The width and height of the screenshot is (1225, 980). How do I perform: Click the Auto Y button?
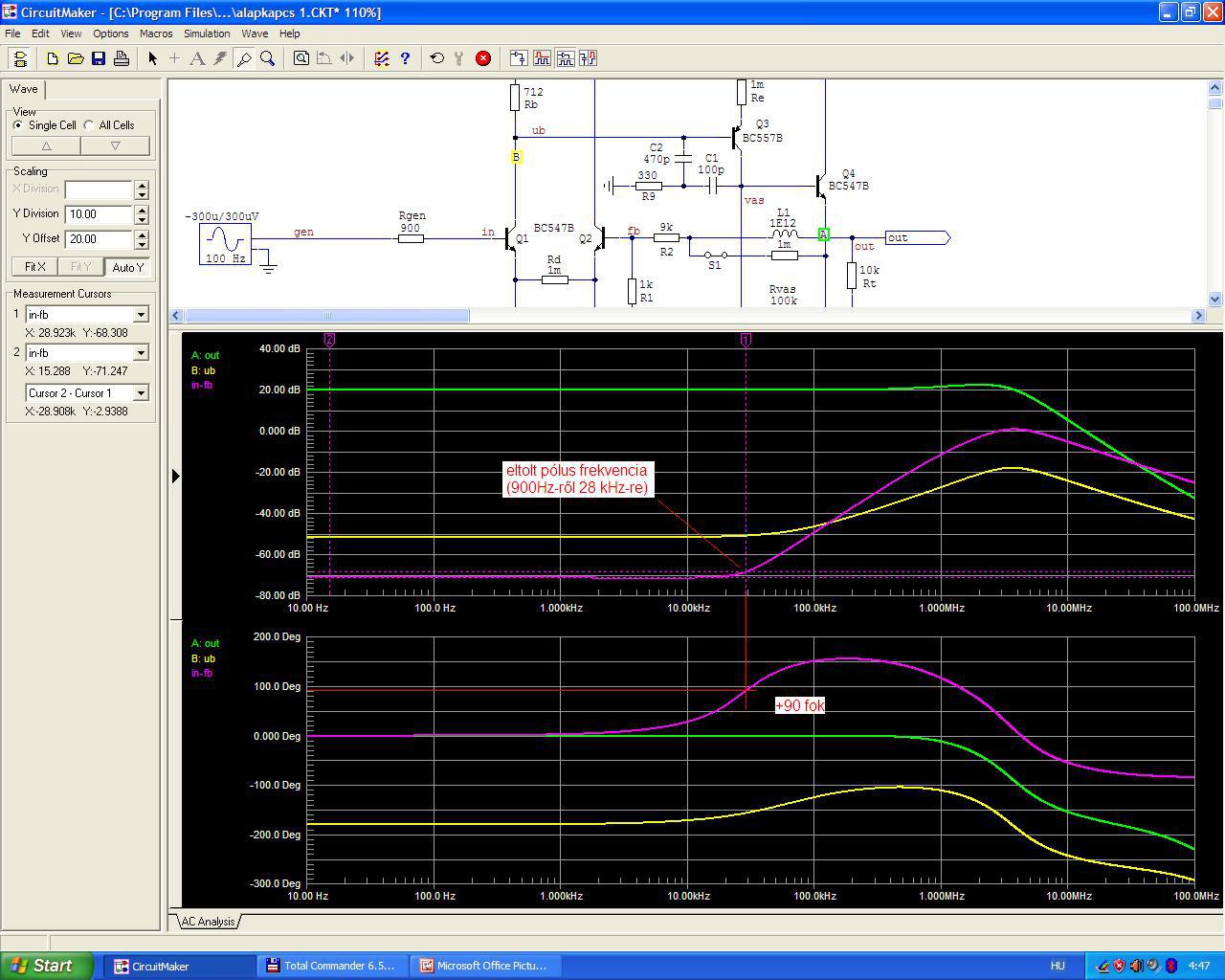tap(127, 267)
